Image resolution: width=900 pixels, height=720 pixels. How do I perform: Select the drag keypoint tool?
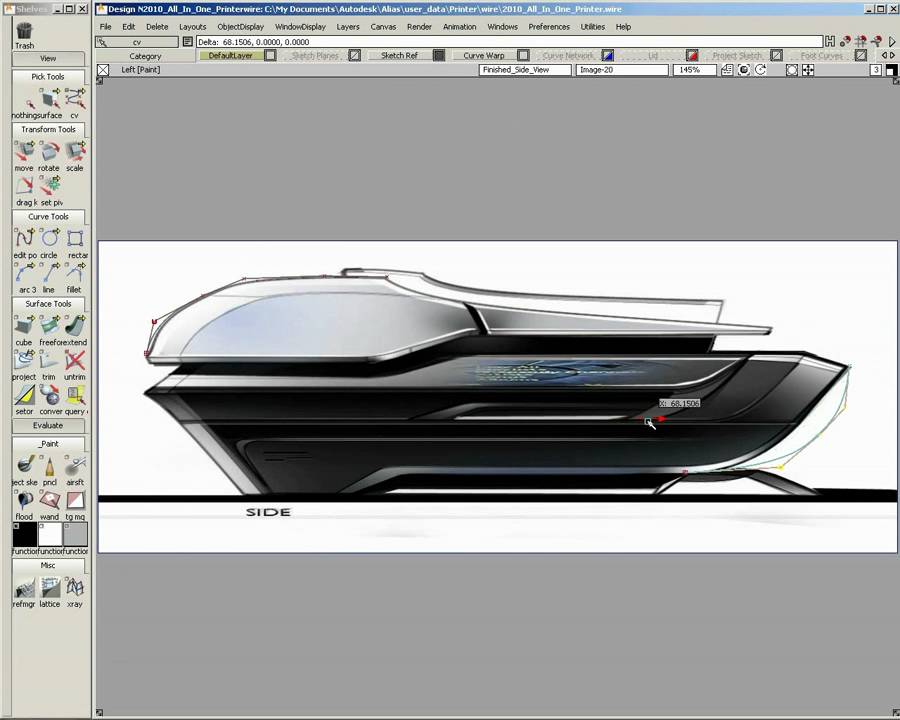[24, 185]
